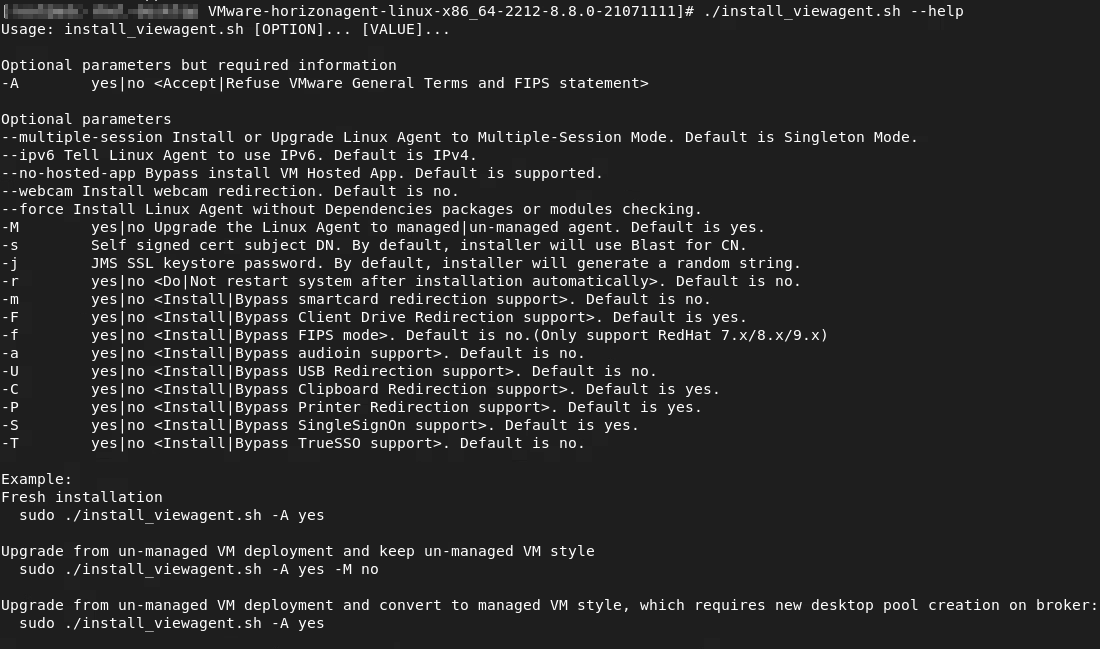1100x649 pixels.
Task: Click the -T TrueSSO support option line
Action: (x=293, y=443)
